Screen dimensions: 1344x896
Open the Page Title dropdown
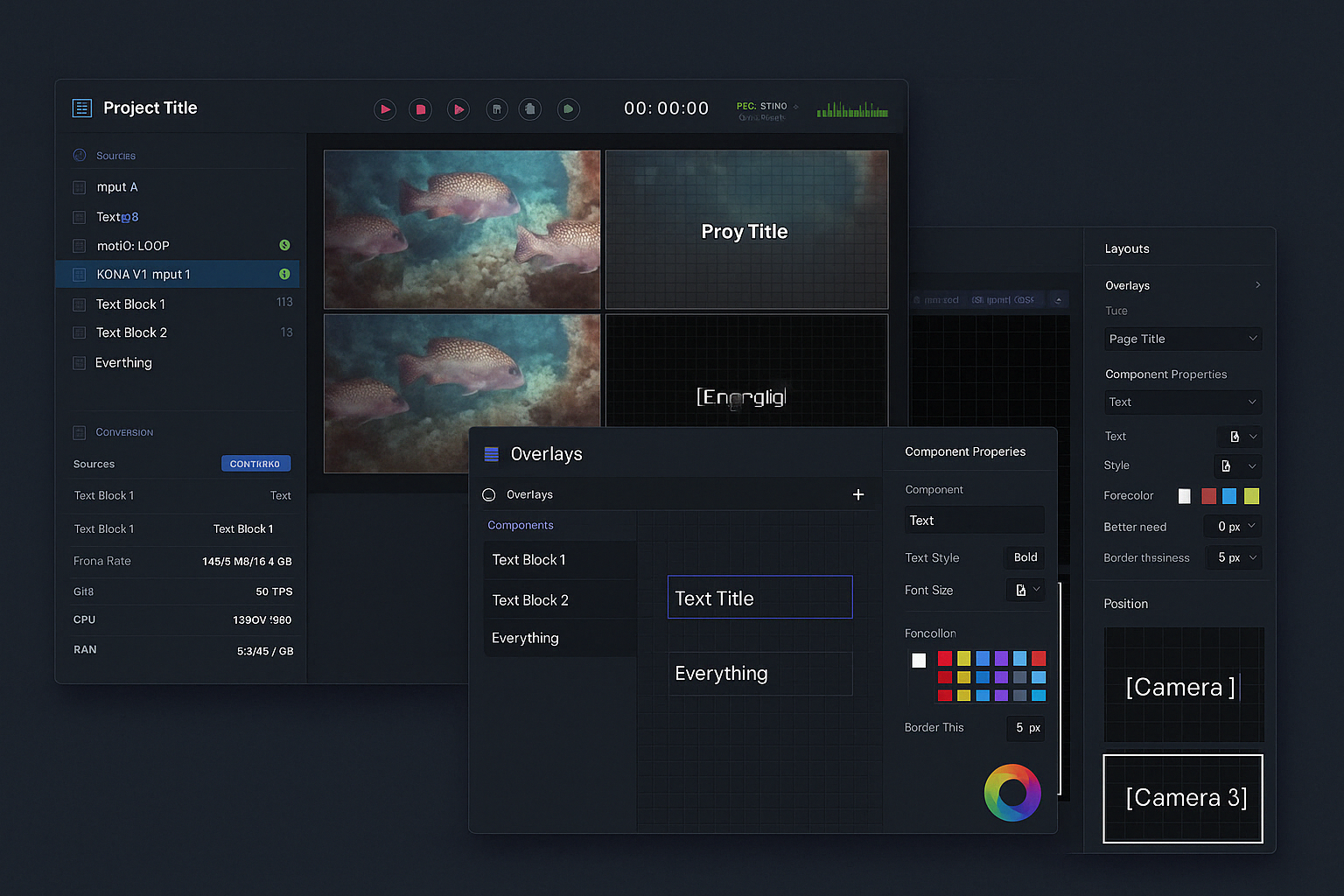point(1182,339)
